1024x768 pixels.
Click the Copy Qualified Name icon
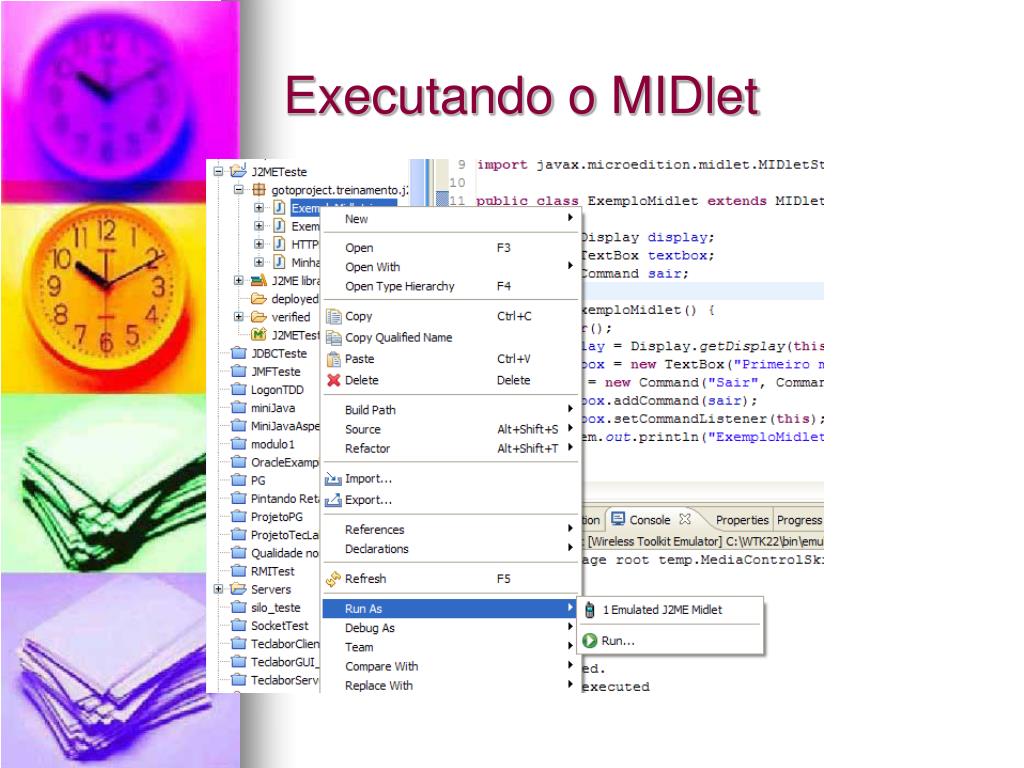[334, 338]
